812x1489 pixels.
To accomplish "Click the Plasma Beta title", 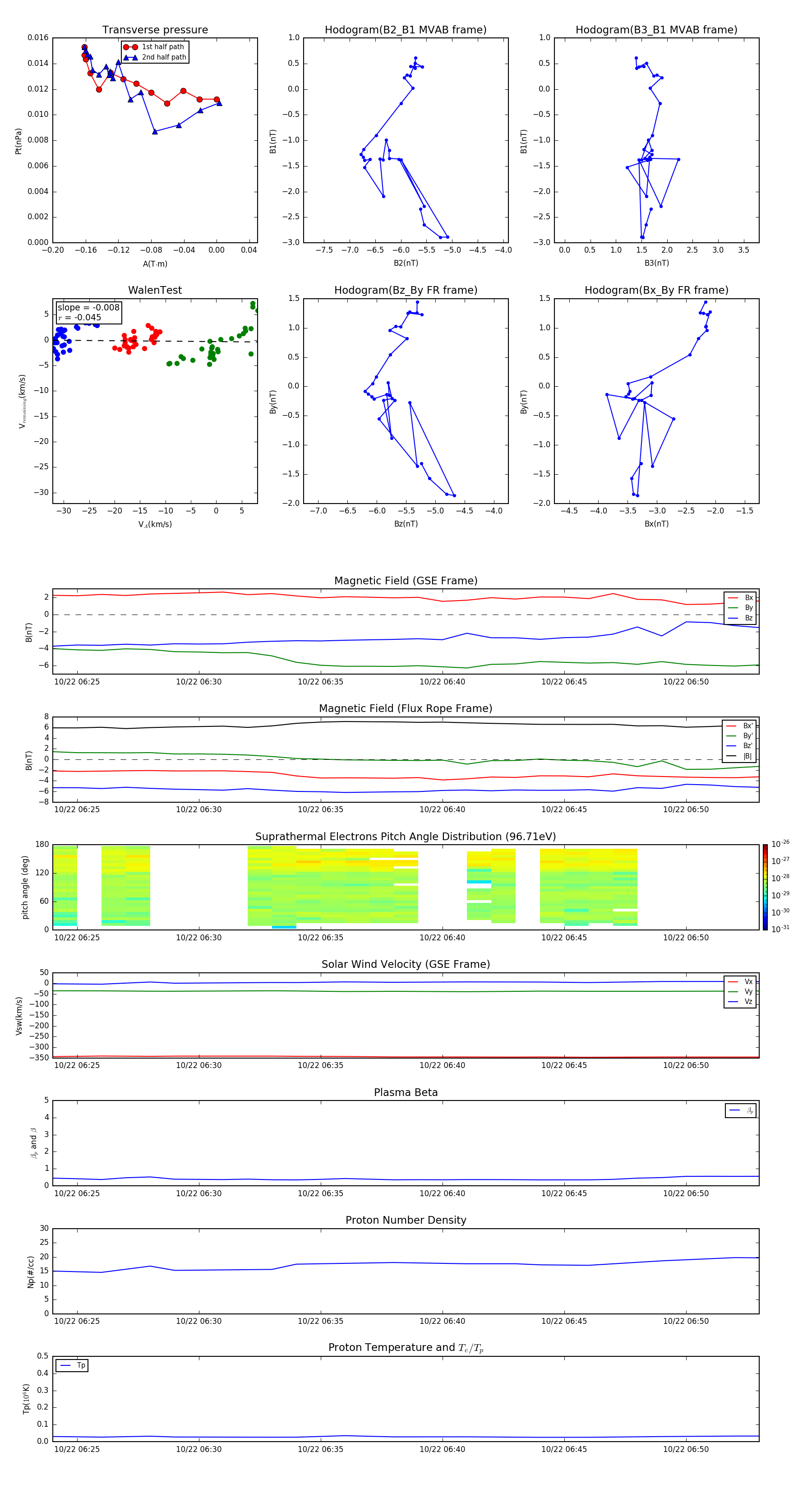I will click(x=406, y=1092).
